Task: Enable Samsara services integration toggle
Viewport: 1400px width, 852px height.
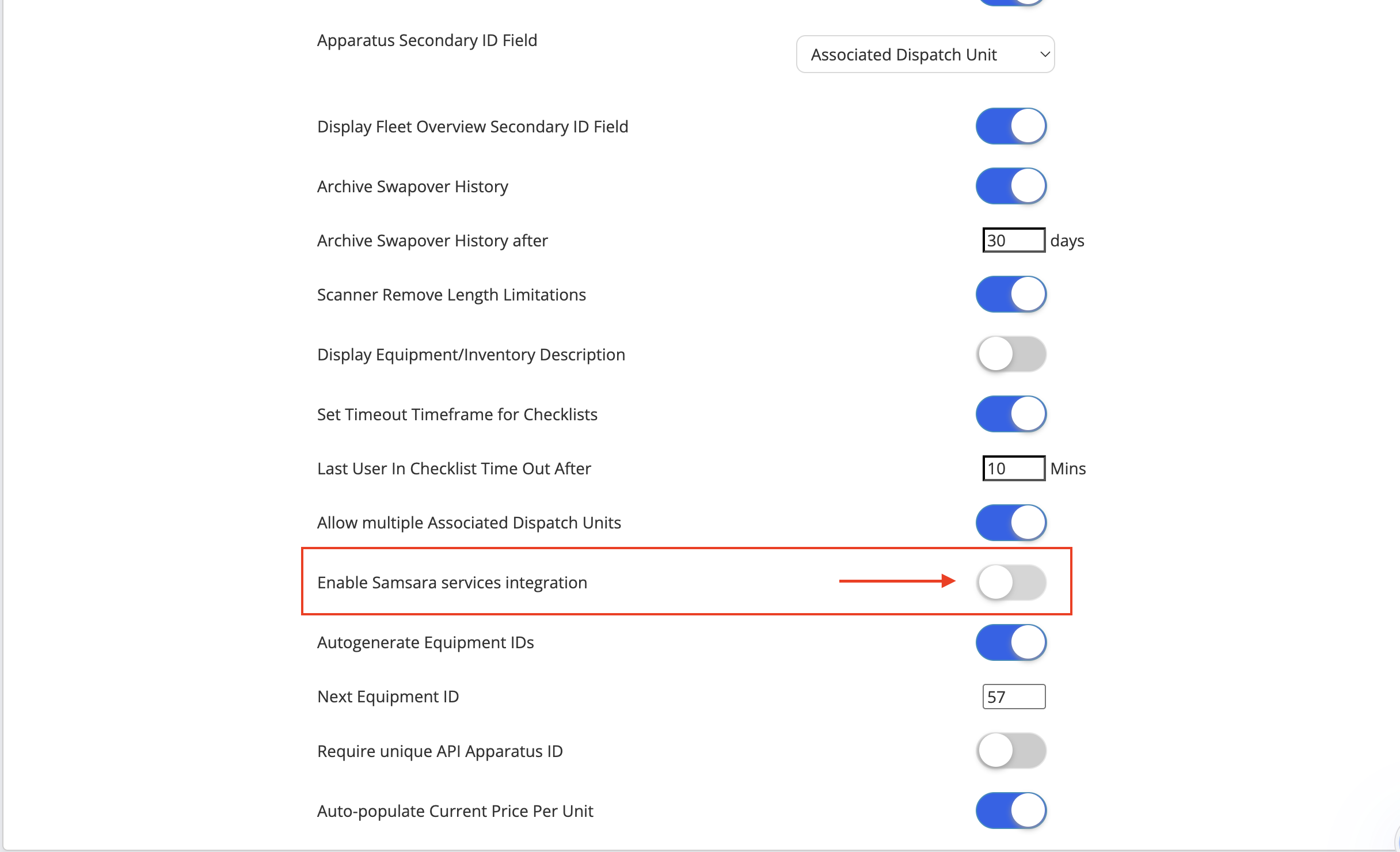Action: tap(1011, 582)
